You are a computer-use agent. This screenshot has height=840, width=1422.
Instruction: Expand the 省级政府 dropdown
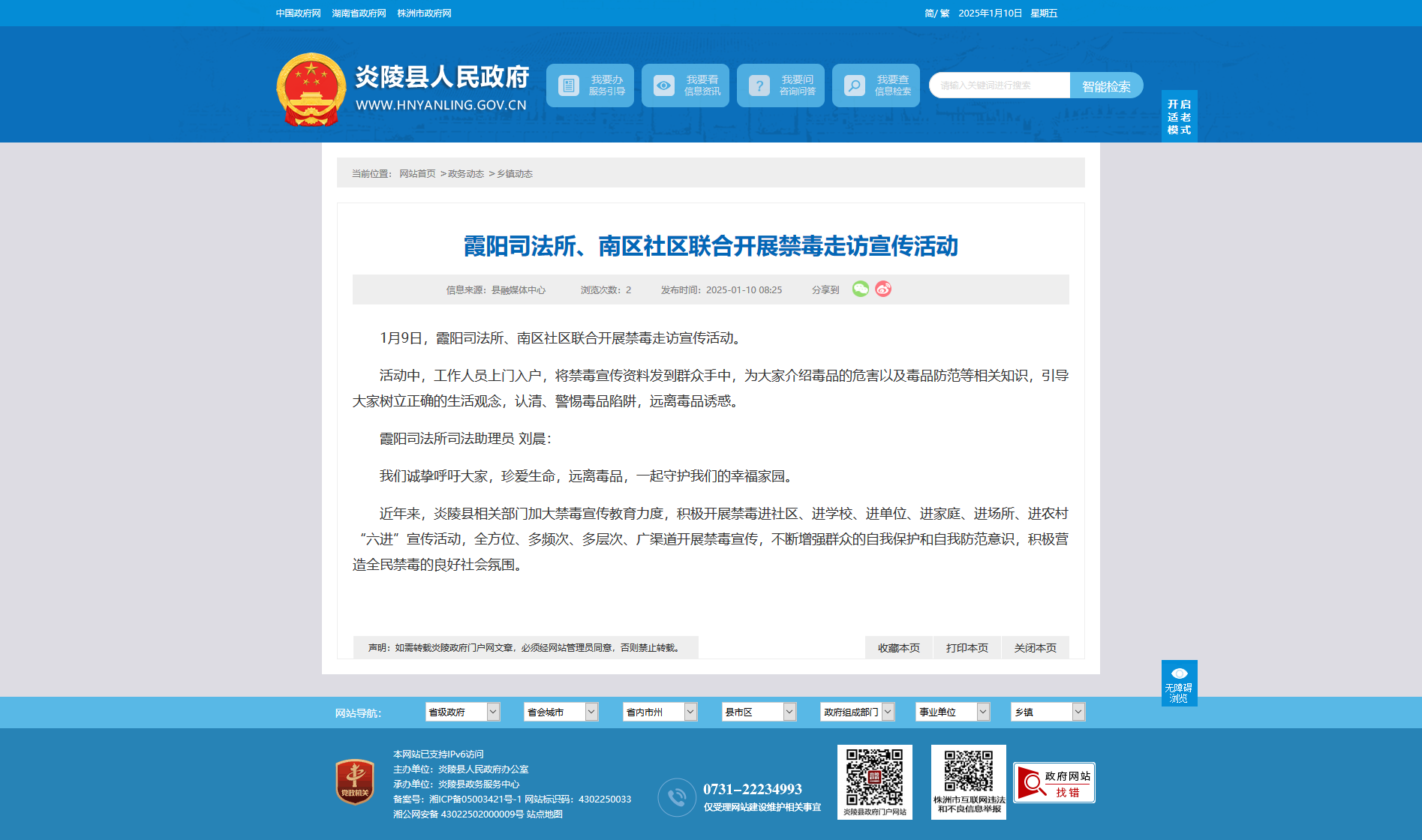[462, 712]
